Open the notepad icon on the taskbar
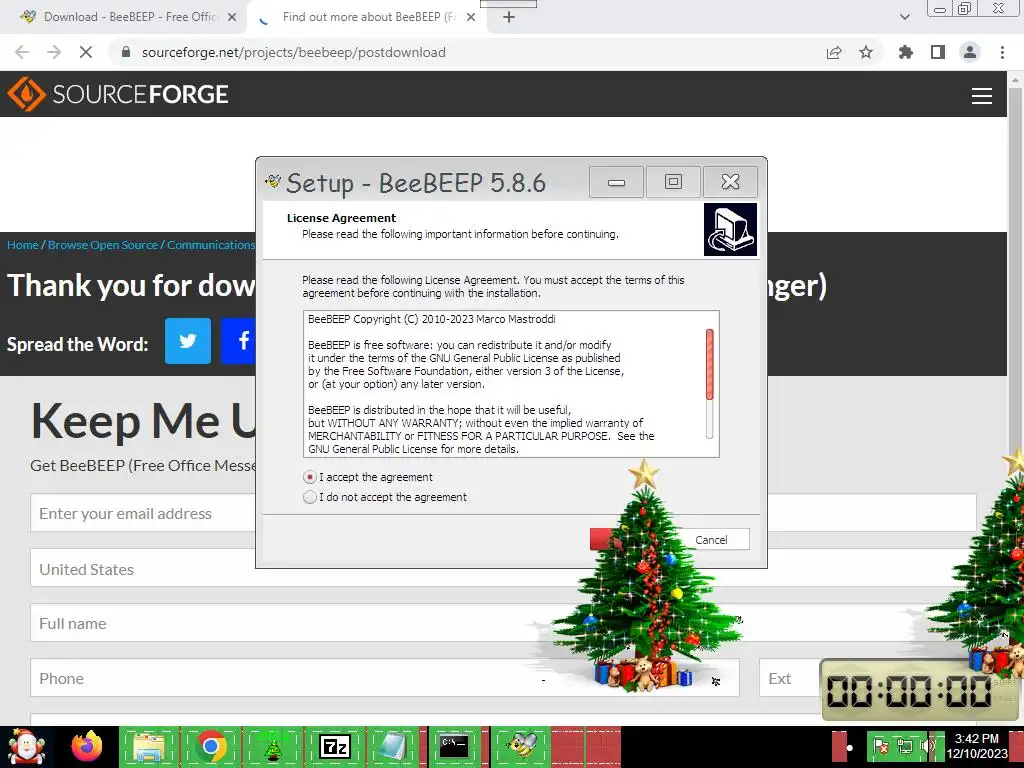1024x768 pixels. pyautogui.click(x=394, y=746)
